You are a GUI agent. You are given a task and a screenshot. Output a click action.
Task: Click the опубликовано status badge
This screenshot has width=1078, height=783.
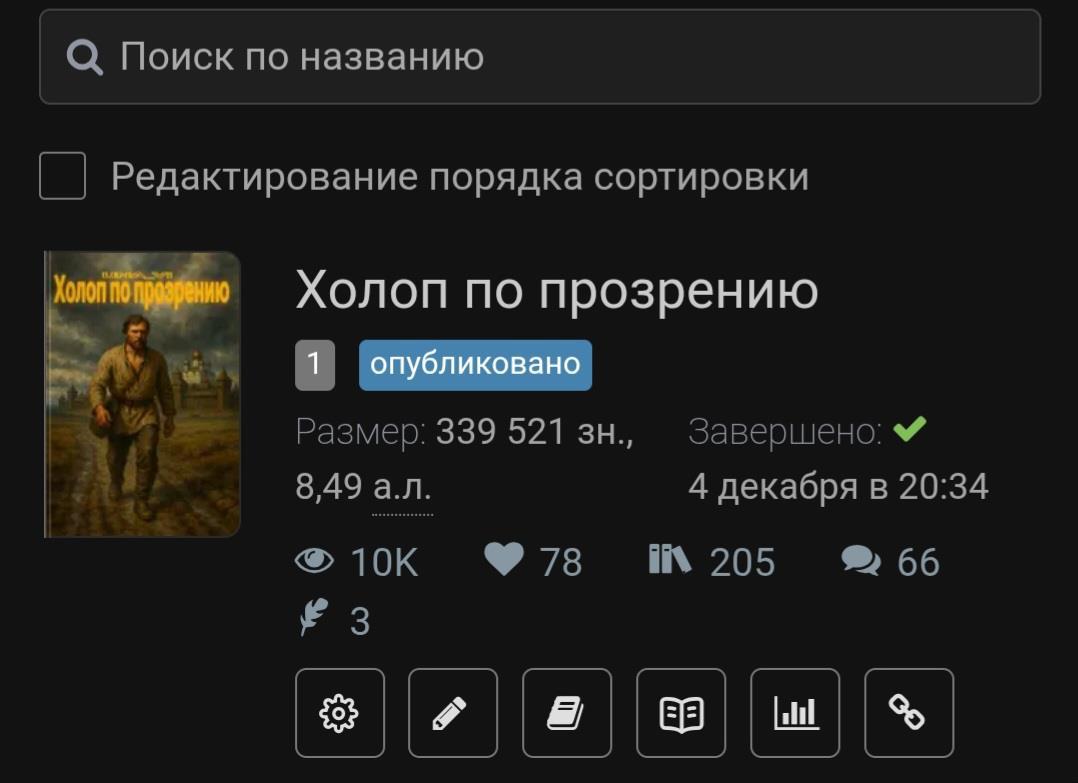(475, 365)
